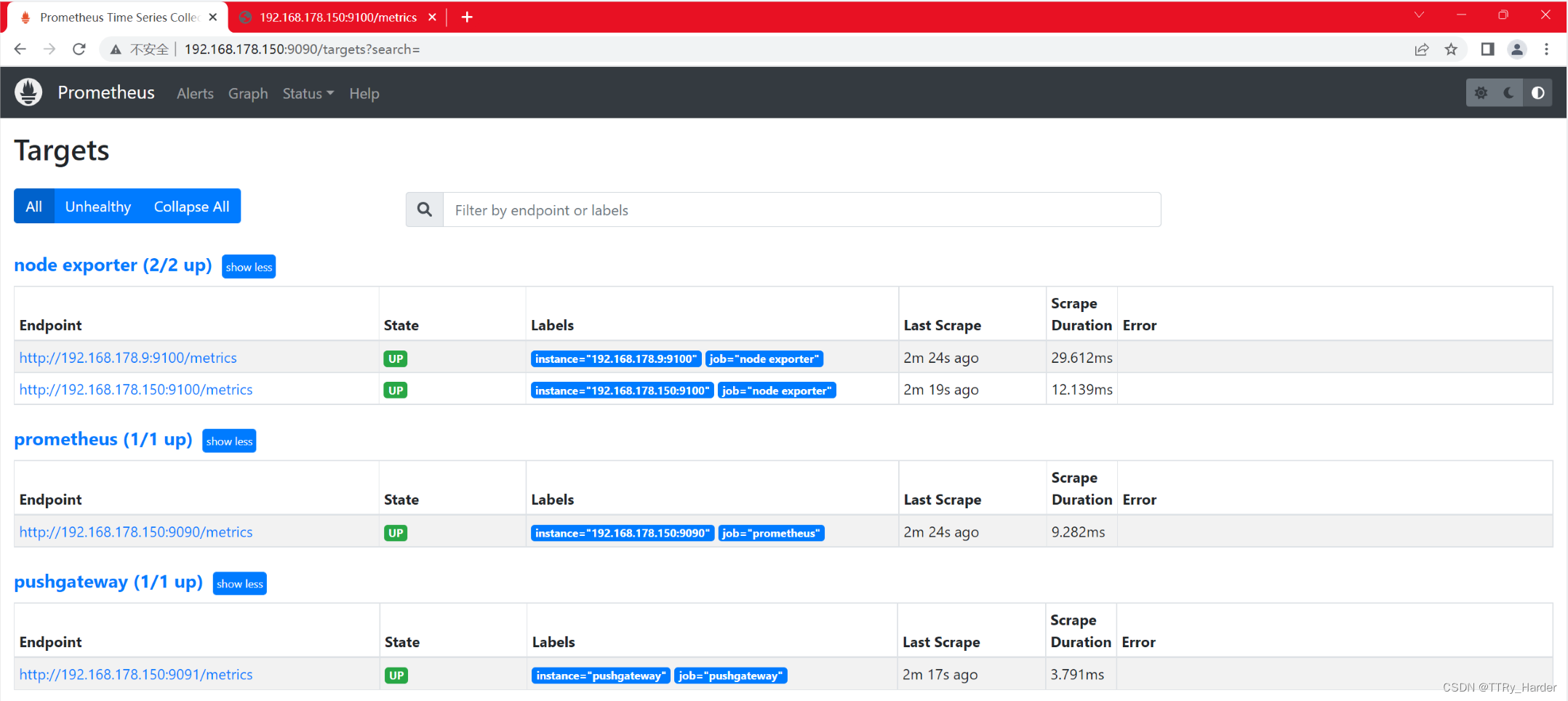Open the browser side panel icon
This screenshot has width=1568, height=701.
(1487, 49)
